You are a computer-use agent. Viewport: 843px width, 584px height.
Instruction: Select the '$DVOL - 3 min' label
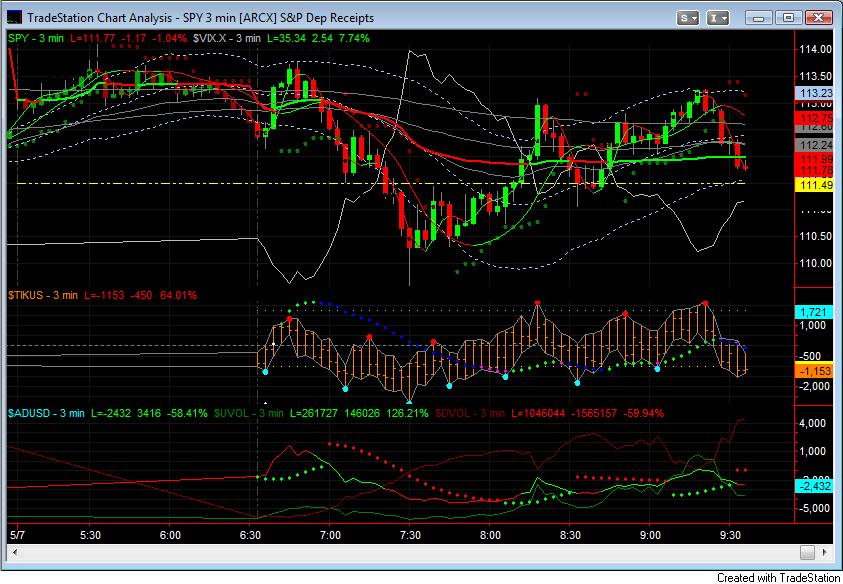[x=469, y=413]
